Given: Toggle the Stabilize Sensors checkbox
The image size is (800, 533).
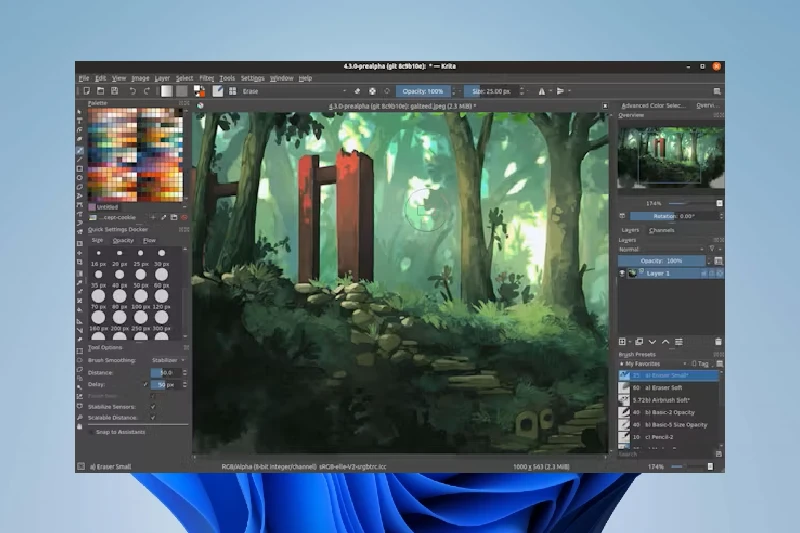Looking at the screenshot, I should click(153, 407).
